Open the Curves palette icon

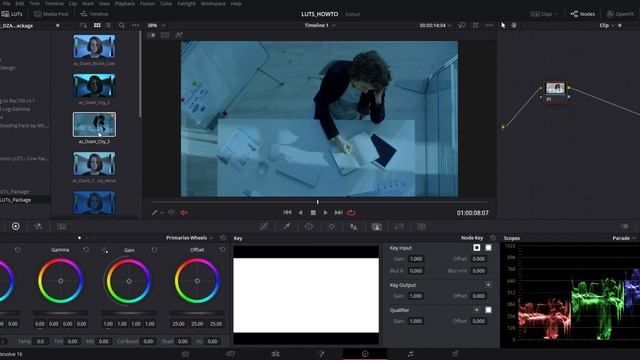pos(264,227)
